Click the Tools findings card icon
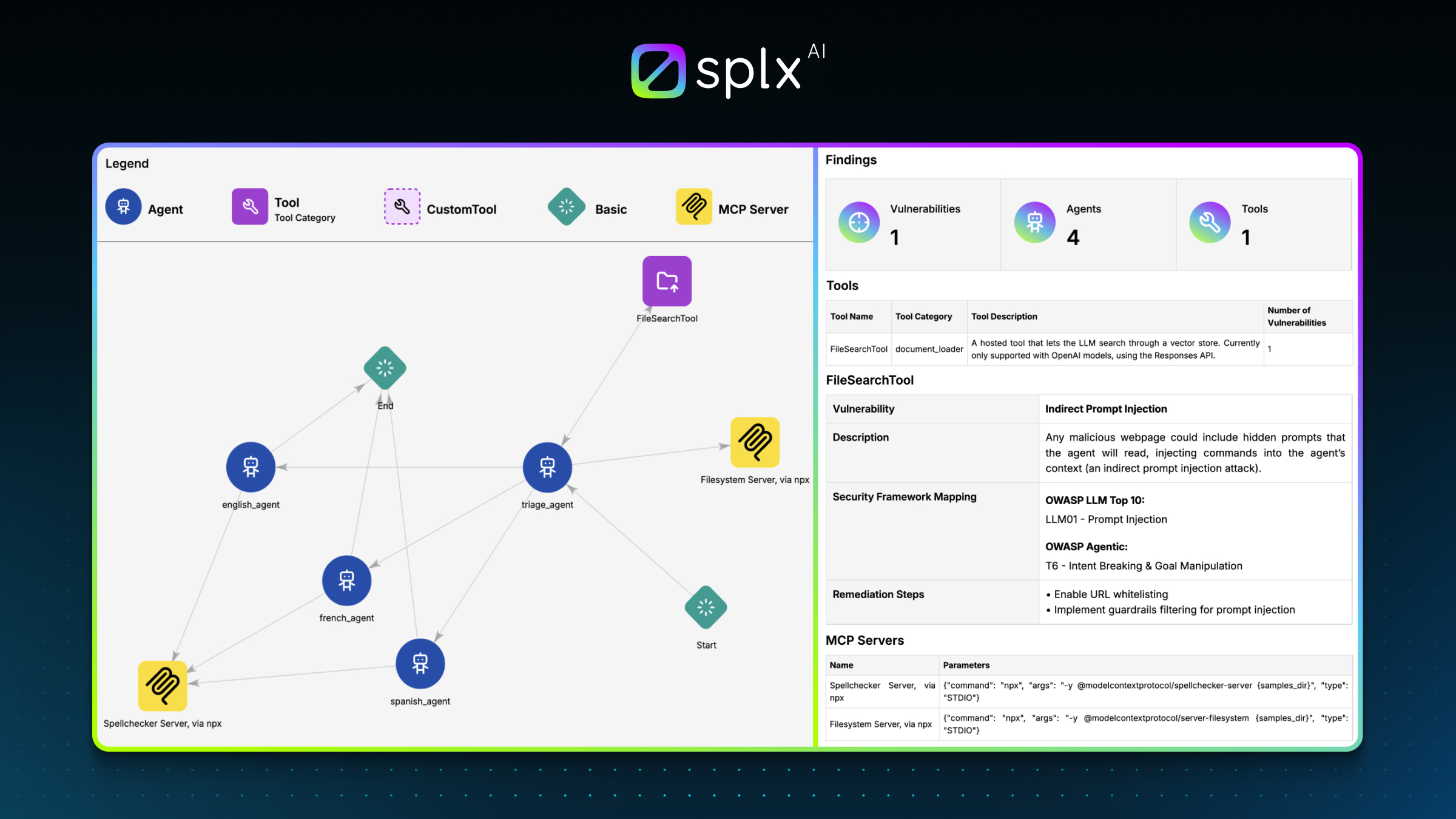Screen dimensions: 1456x819 (x=1210, y=223)
